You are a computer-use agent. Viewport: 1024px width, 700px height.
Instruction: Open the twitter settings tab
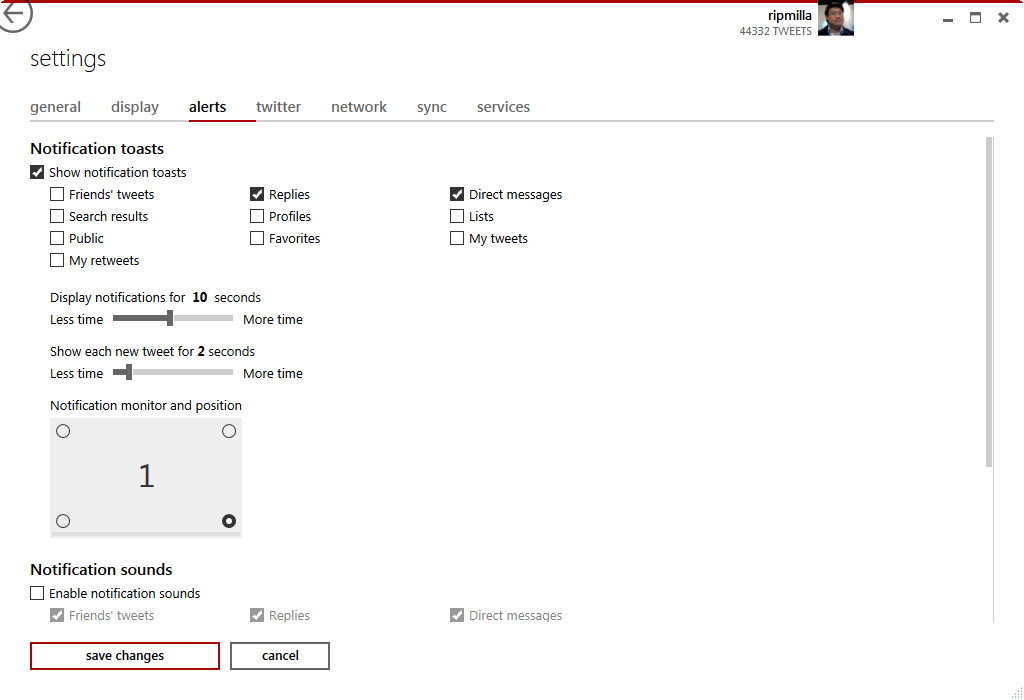click(278, 107)
